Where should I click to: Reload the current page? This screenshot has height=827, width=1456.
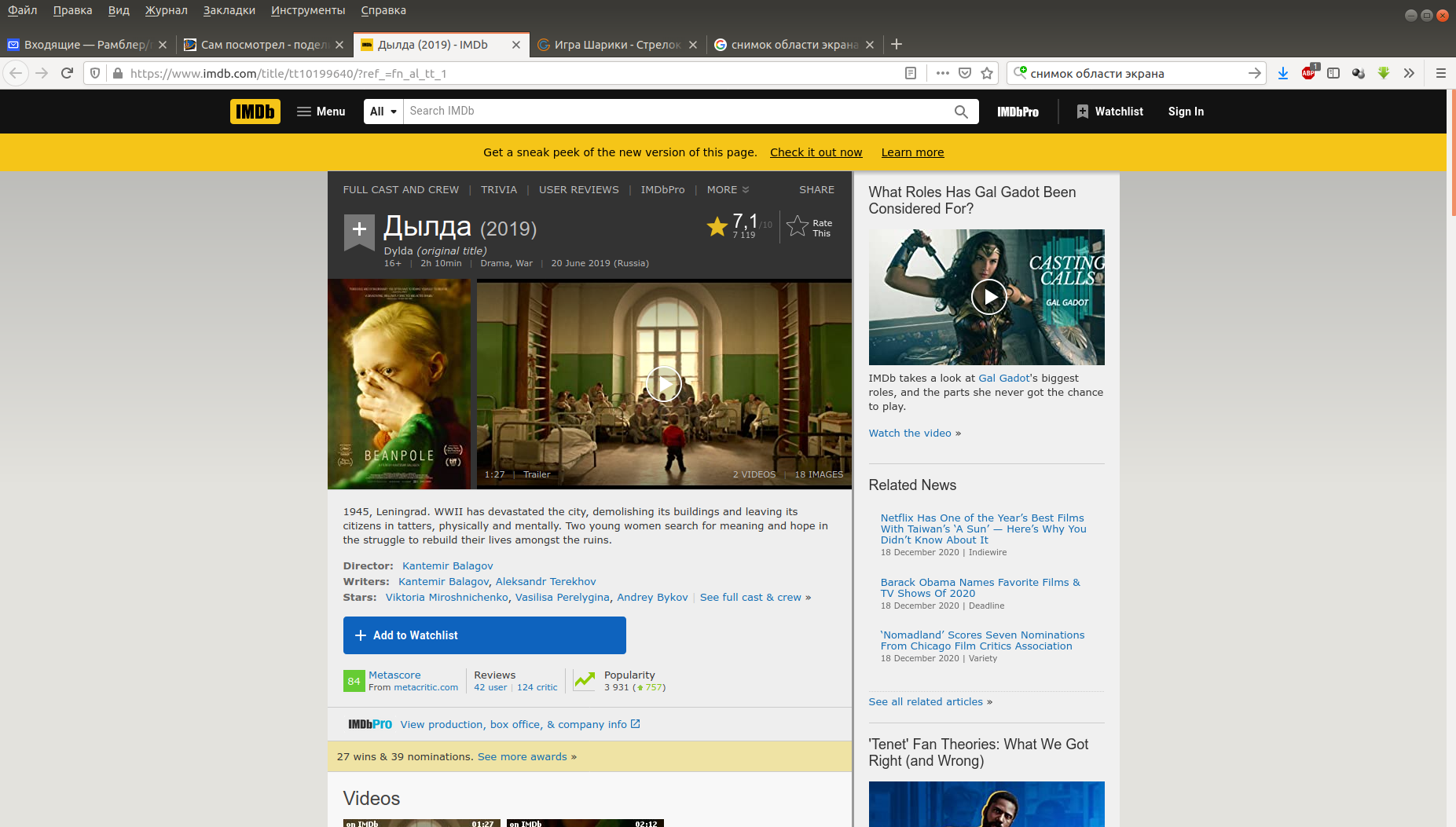click(67, 73)
